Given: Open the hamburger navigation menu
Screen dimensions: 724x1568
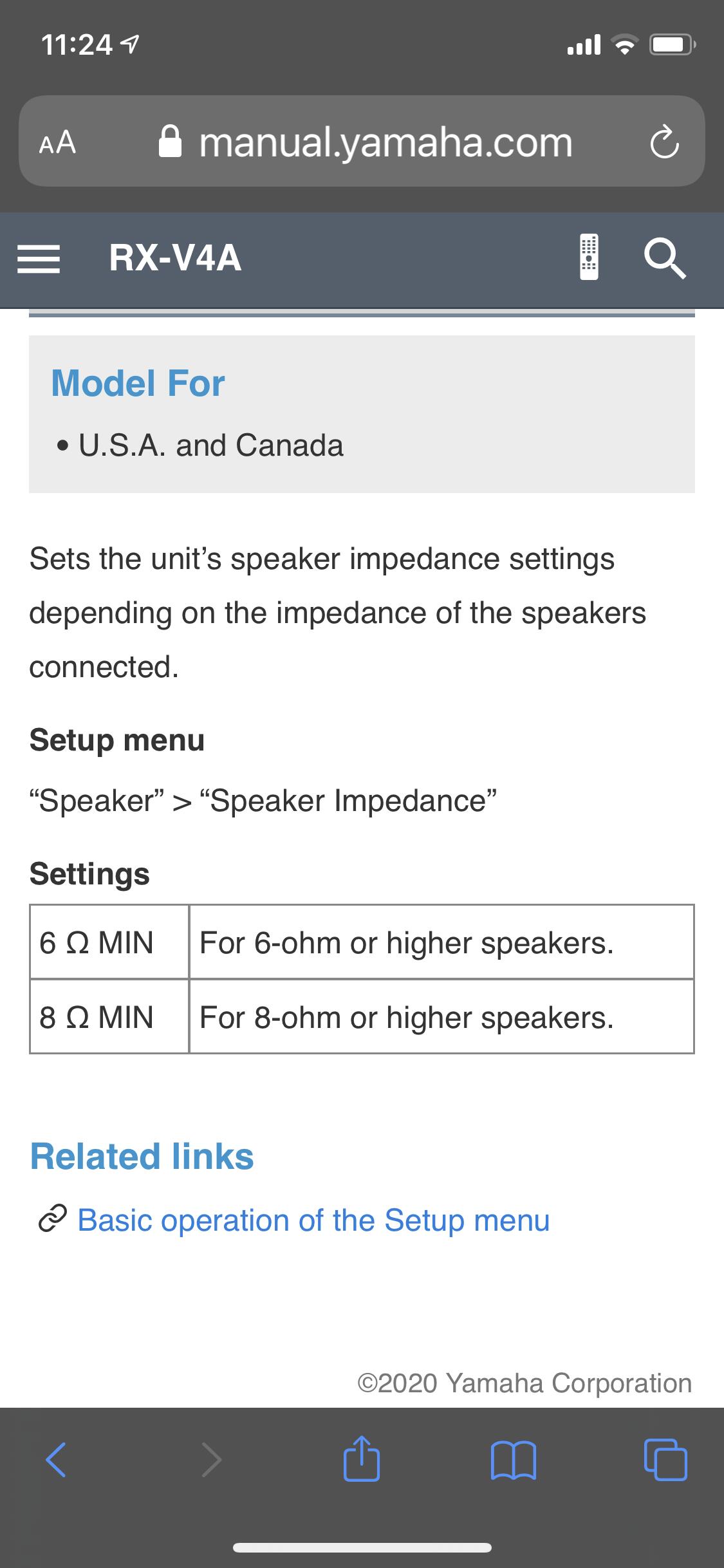Looking at the screenshot, I should tap(39, 259).
